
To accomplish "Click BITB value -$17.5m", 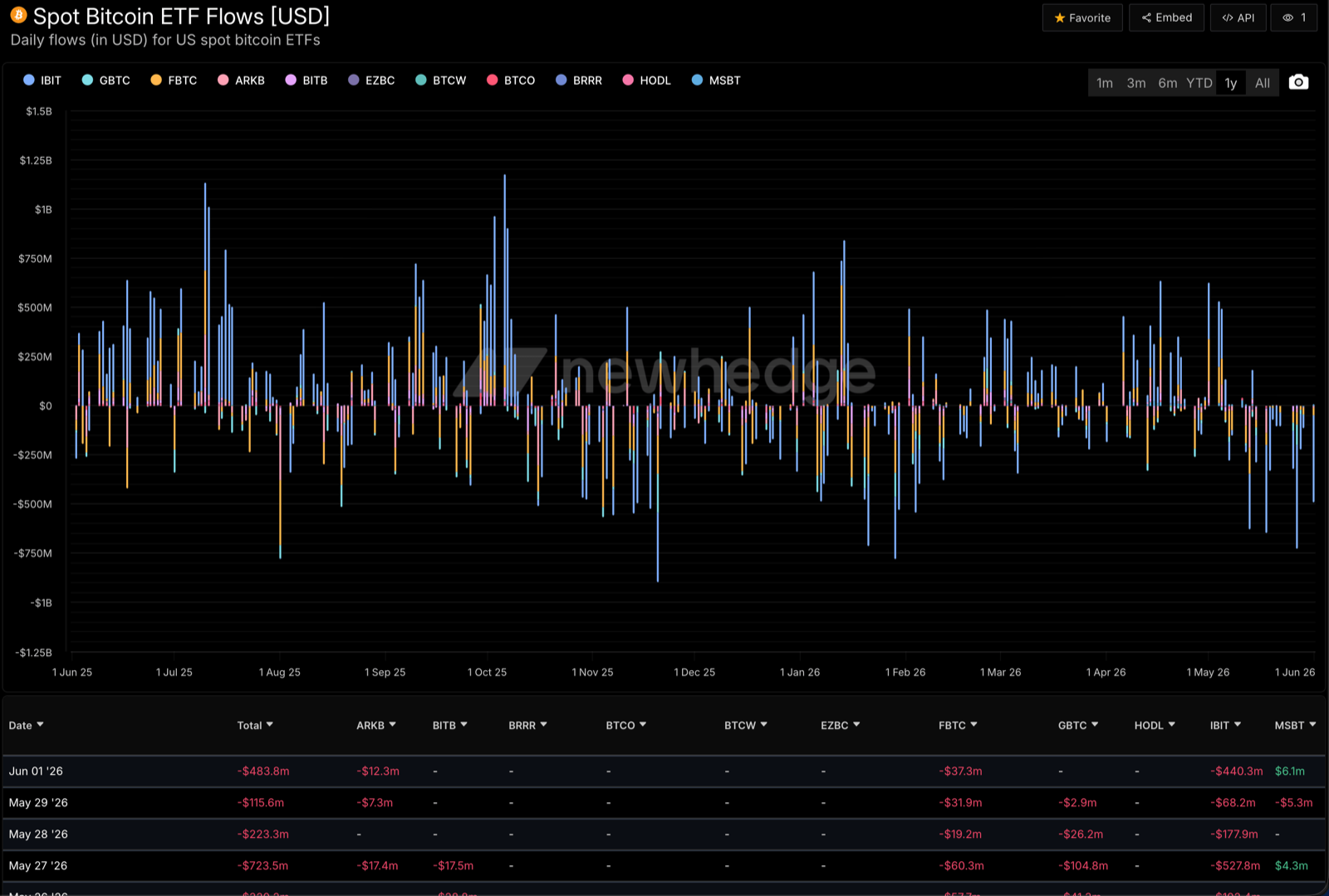I will pos(453,866).
